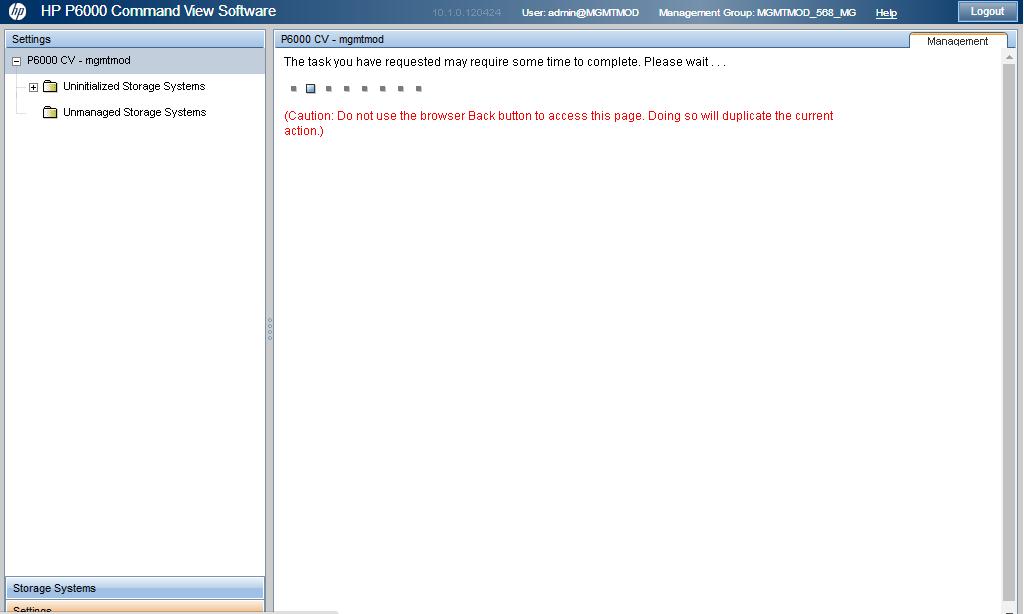Image resolution: width=1024 pixels, height=614 pixels.
Task: Click the Management Group: MGMTMOD_568_MG text
Action: pyautogui.click(x=757, y=12)
